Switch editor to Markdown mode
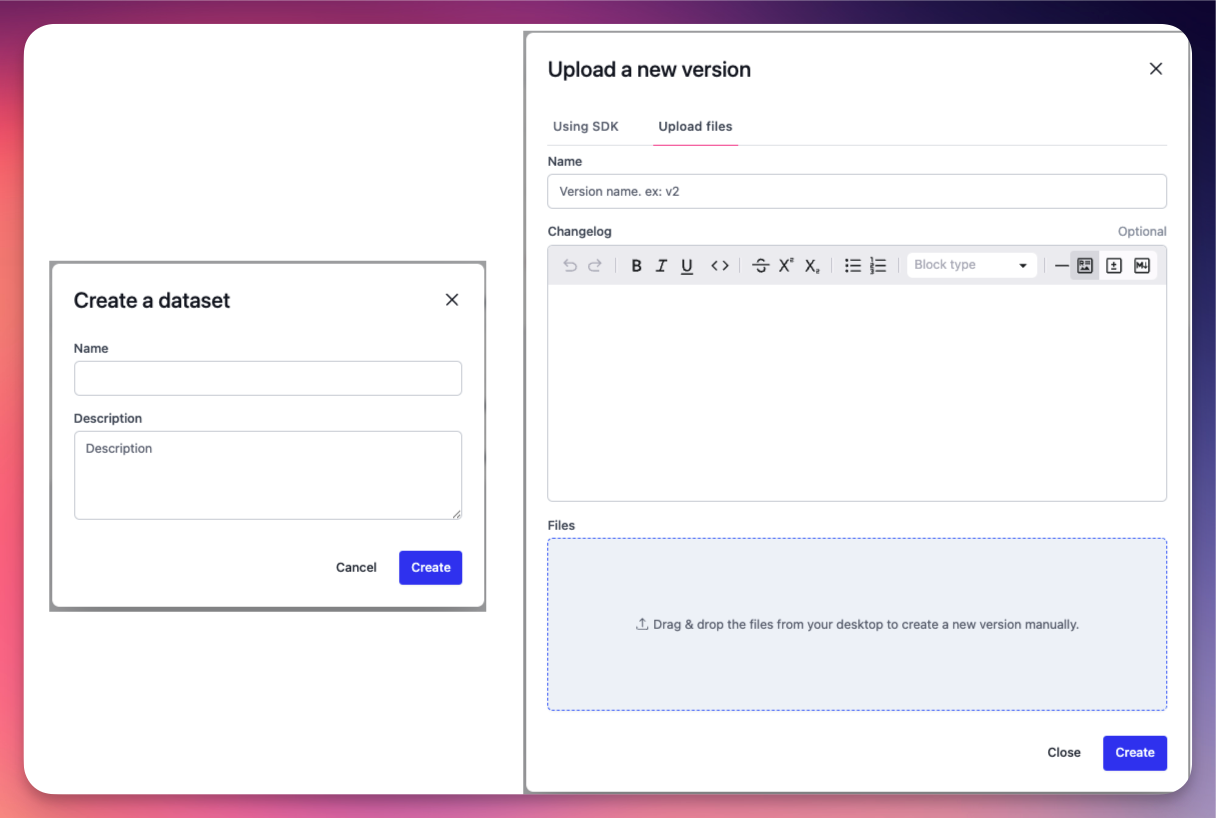 [x=1142, y=265]
